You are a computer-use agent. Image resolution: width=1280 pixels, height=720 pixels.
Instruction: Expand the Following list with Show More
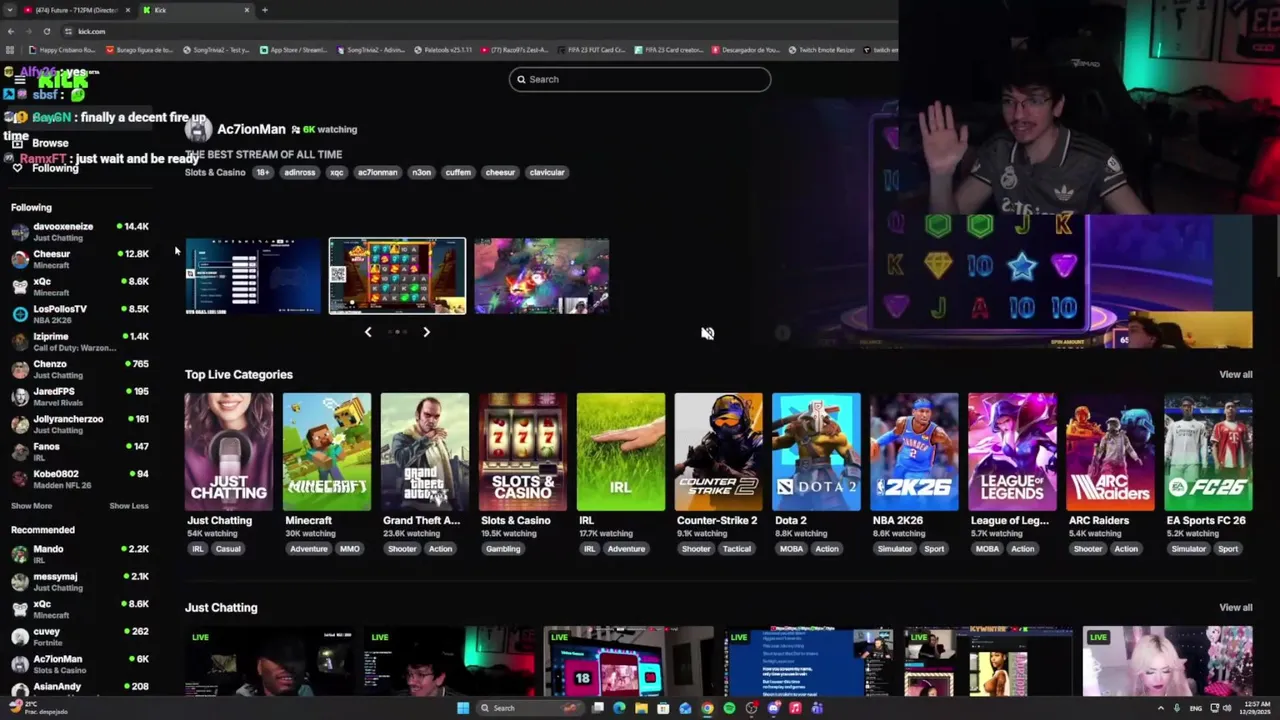[31, 506]
